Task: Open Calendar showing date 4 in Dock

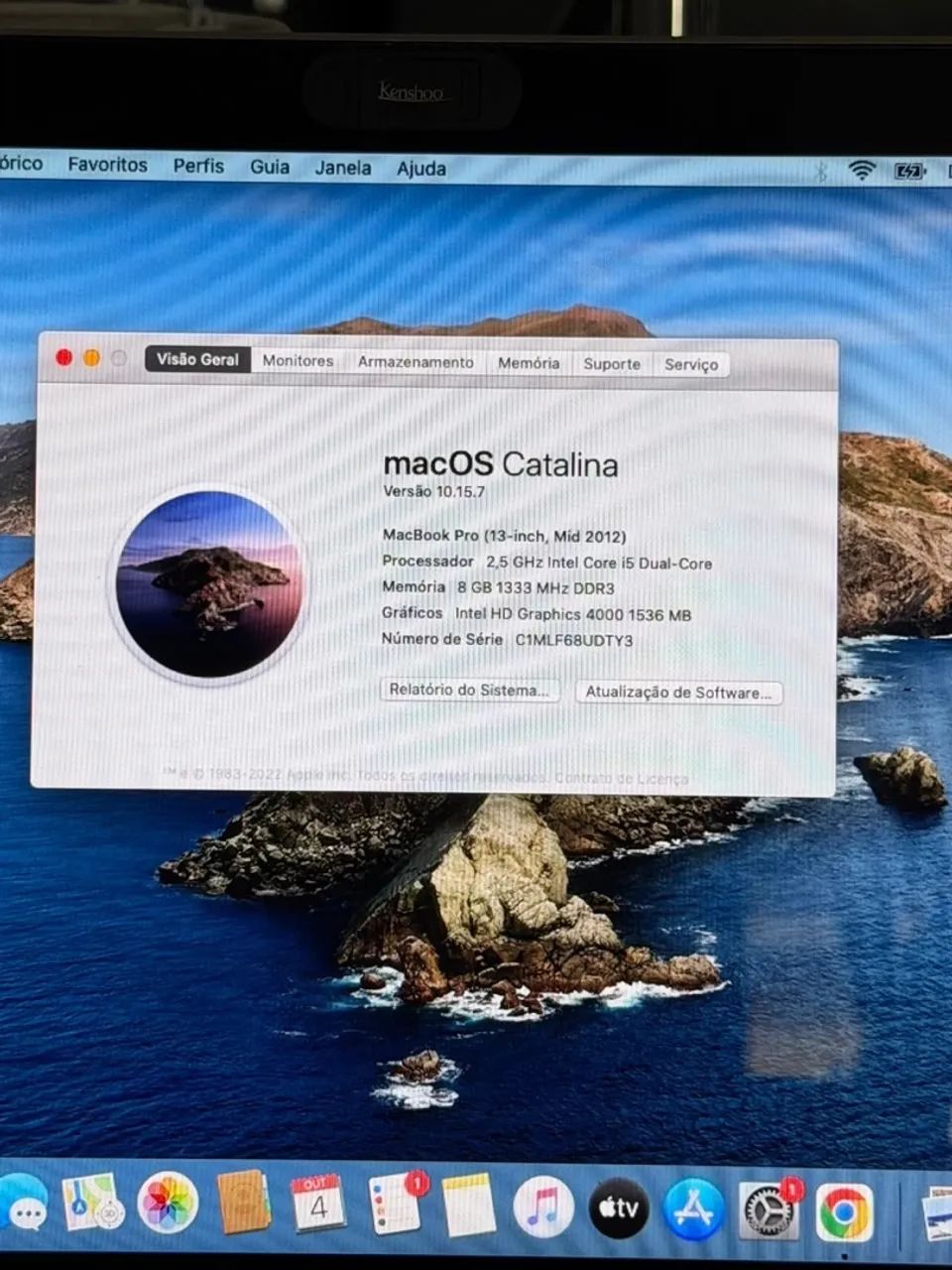Action: [x=317, y=1204]
